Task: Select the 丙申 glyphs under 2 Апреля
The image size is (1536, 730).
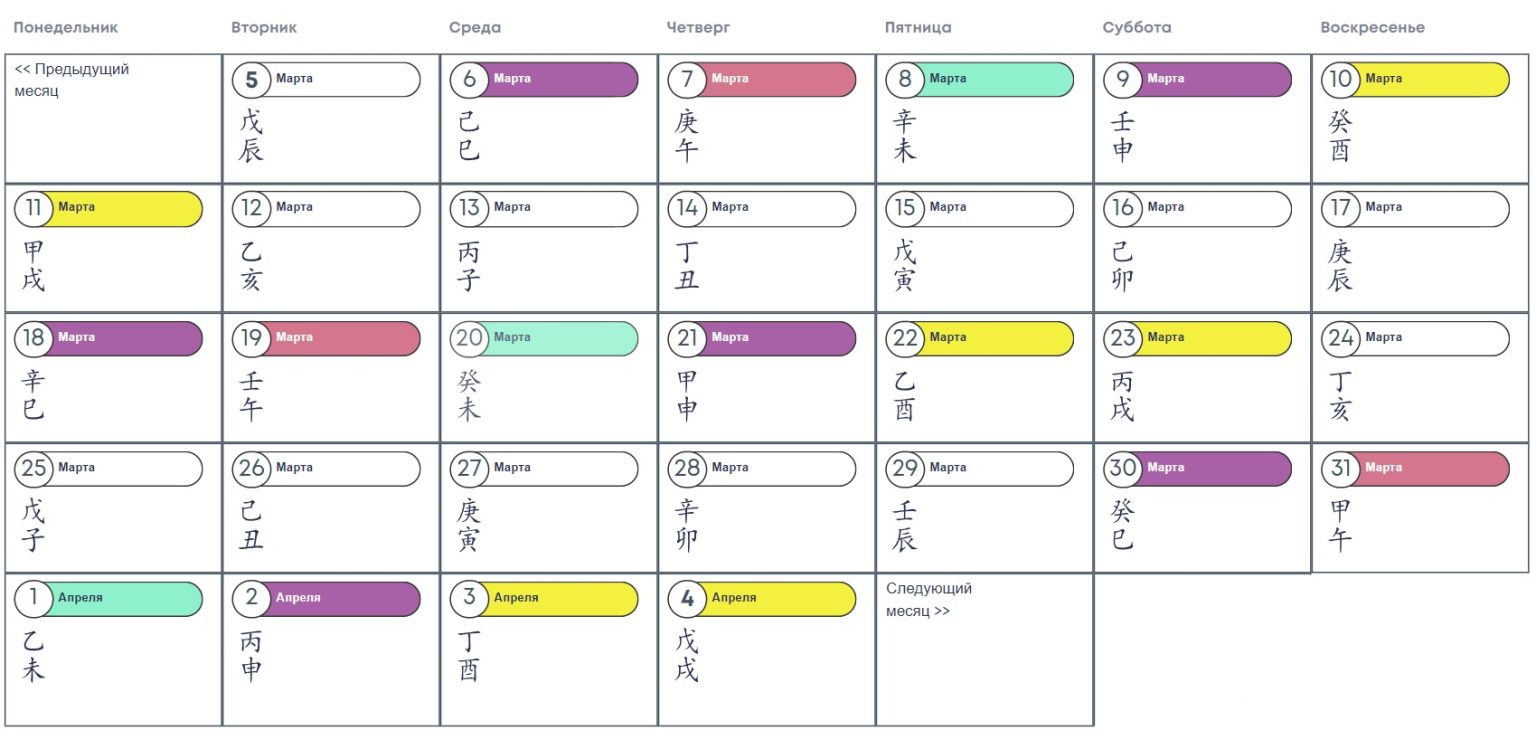Action: pyautogui.click(x=251, y=656)
